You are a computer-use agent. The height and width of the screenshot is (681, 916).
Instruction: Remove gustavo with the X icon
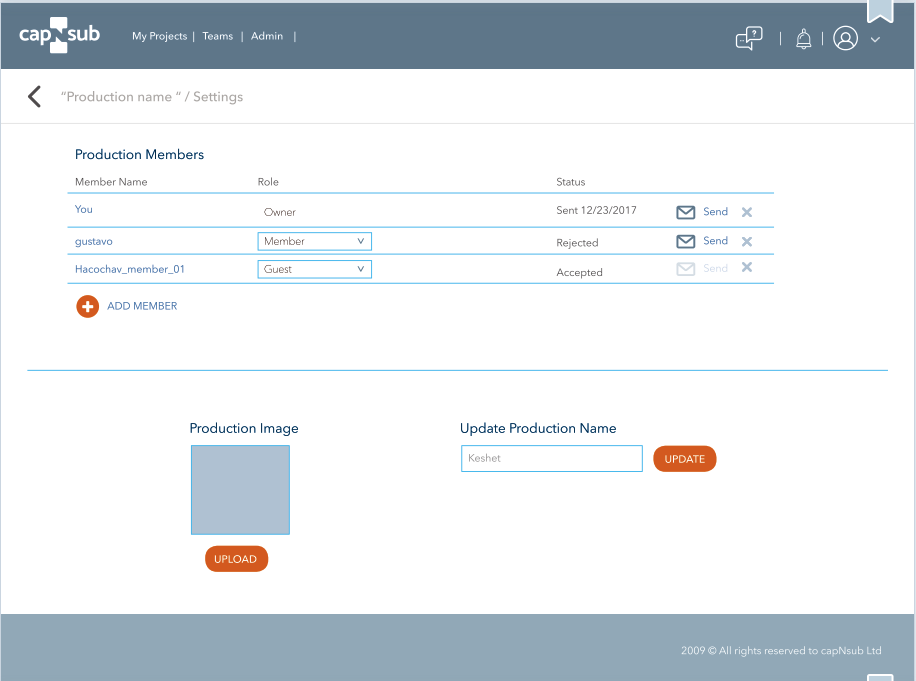pyautogui.click(x=747, y=241)
